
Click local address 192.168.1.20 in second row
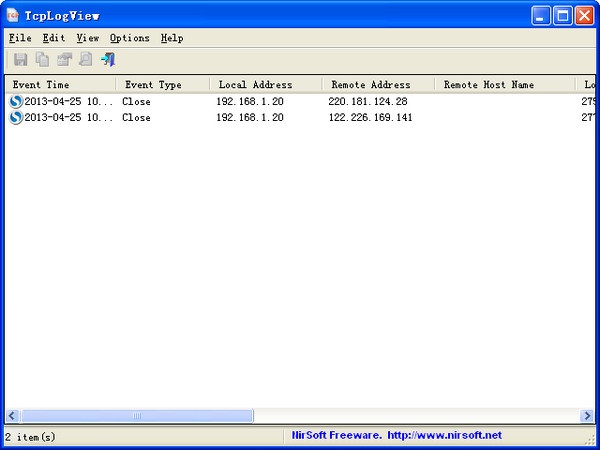[250, 117]
